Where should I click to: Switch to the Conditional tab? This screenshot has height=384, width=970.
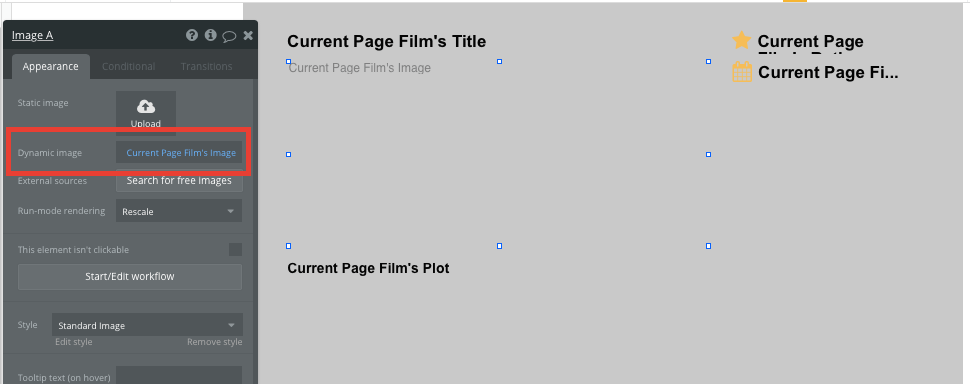129,66
